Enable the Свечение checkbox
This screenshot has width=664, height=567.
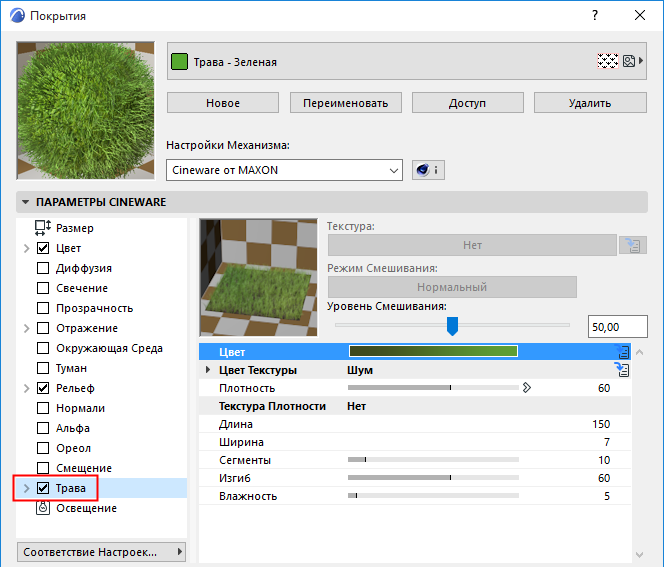point(43,288)
